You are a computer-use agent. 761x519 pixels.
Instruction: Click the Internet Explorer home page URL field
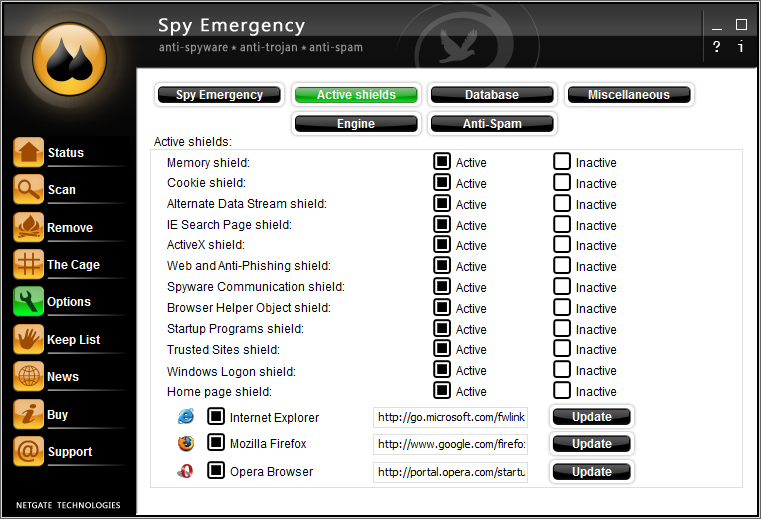click(x=450, y=417)
